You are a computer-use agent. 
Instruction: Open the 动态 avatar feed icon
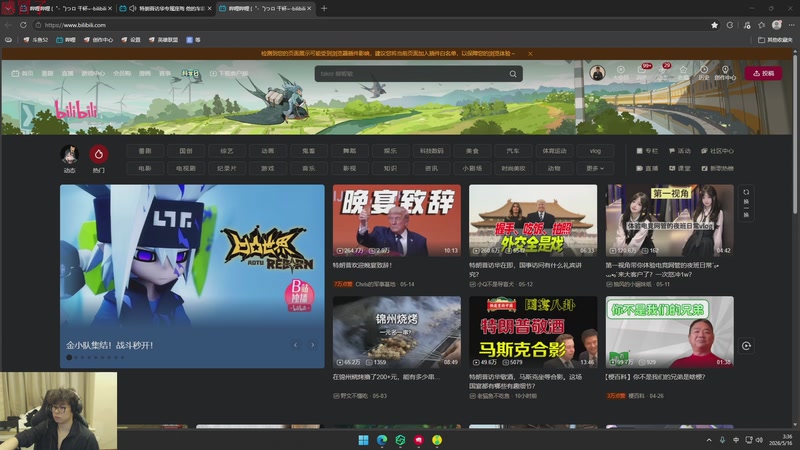[x=69, y=154]
